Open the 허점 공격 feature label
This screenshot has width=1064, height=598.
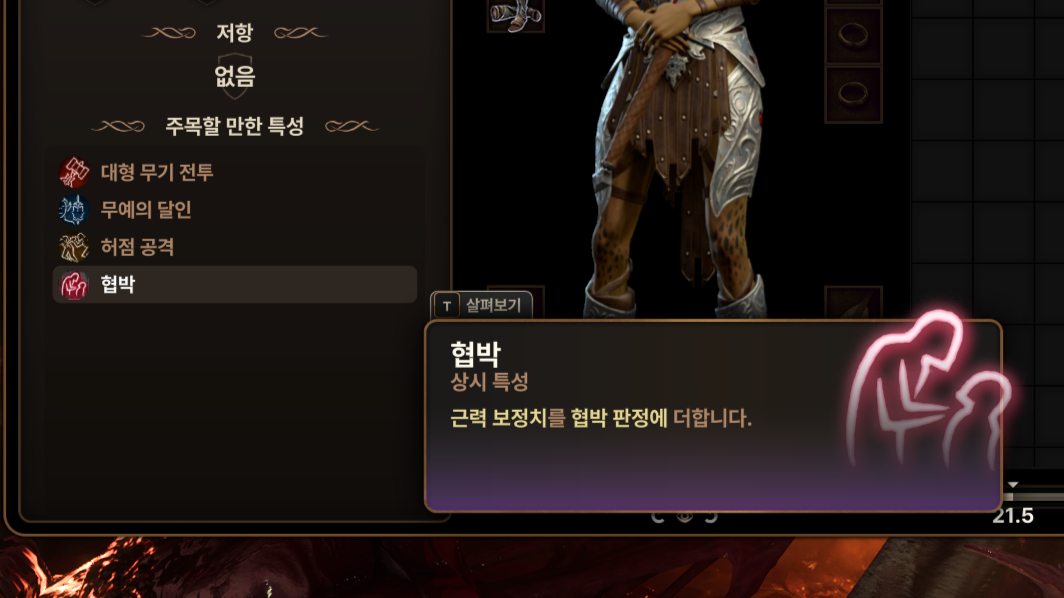137,247
